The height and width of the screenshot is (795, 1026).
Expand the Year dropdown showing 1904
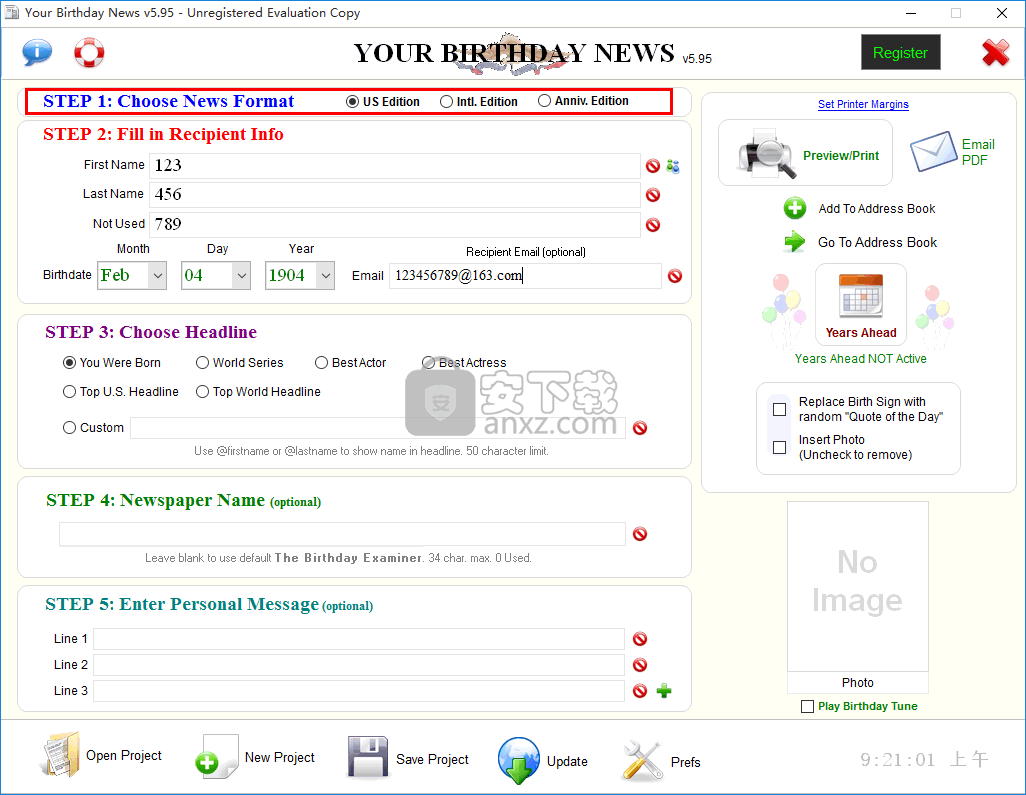(x=325, y=275)
